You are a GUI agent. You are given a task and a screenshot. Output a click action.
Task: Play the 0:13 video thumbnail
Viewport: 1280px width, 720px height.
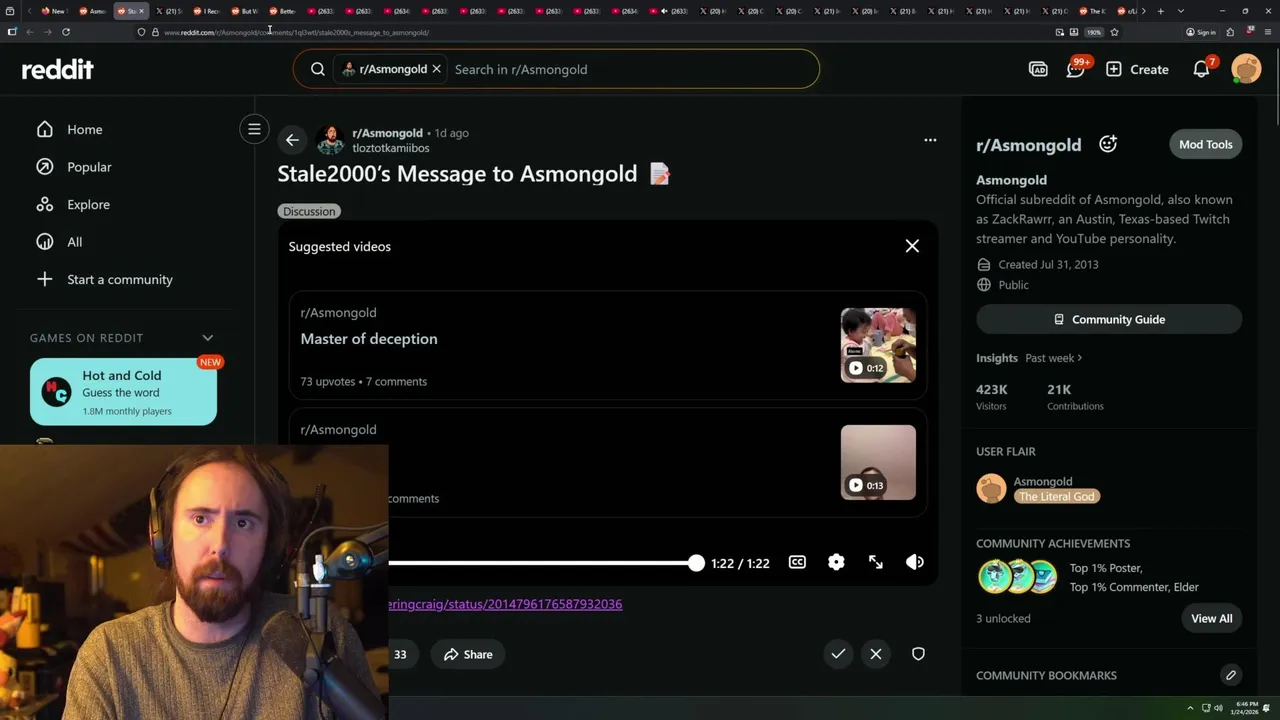pyautogui.click(x=878, y=462)
